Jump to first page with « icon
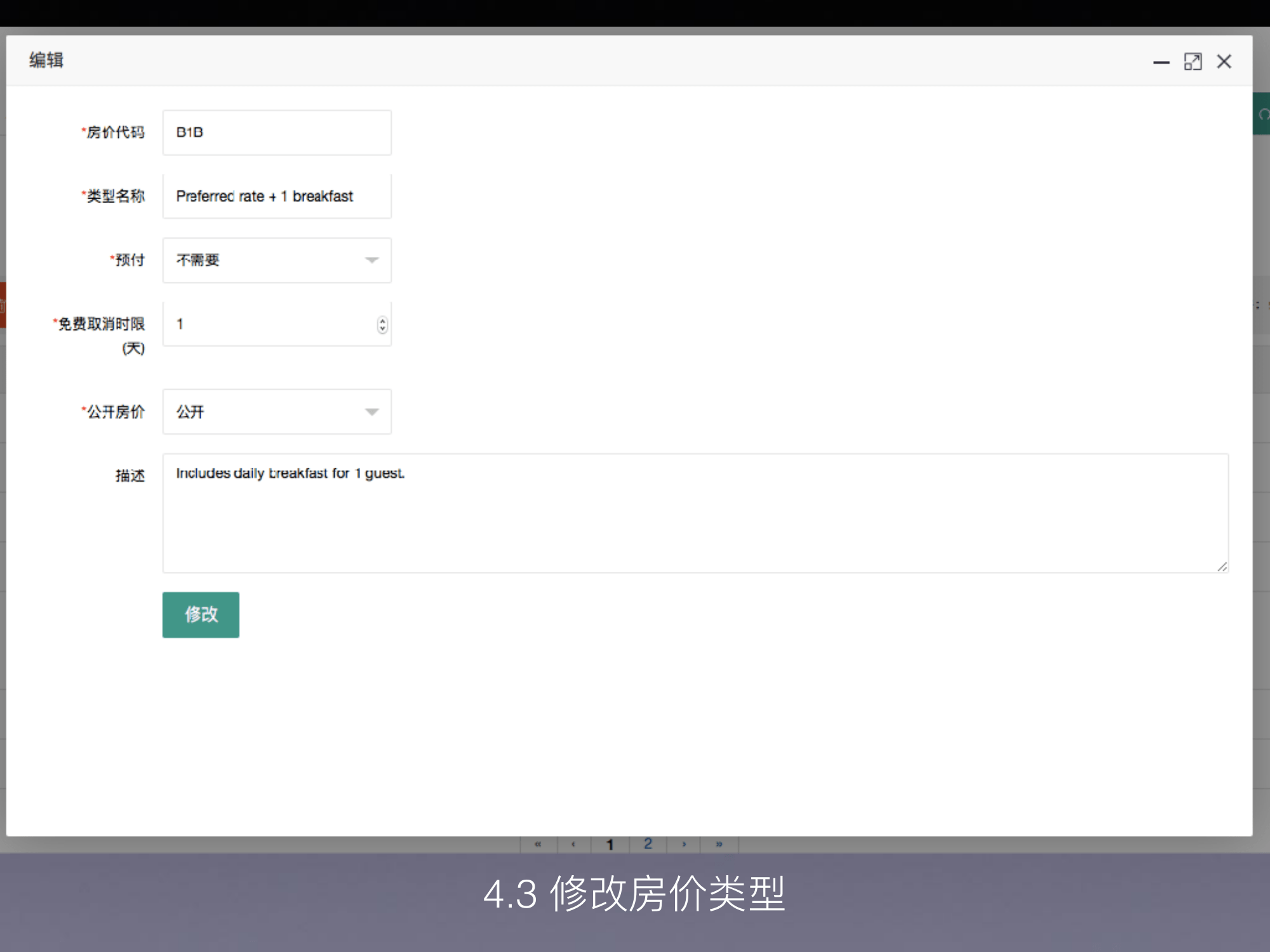This screenshot has width=1270, height=952. tap(538, 844)
